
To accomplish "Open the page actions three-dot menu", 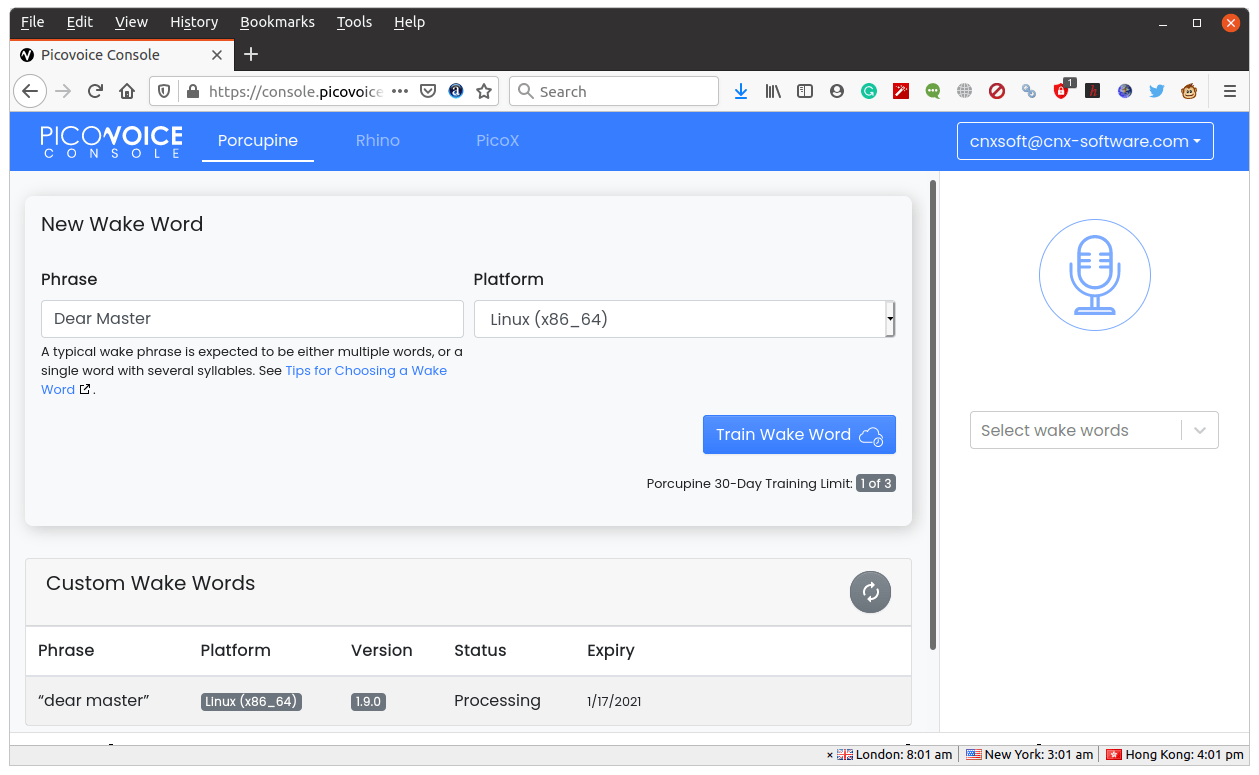I will coord(400,91).
